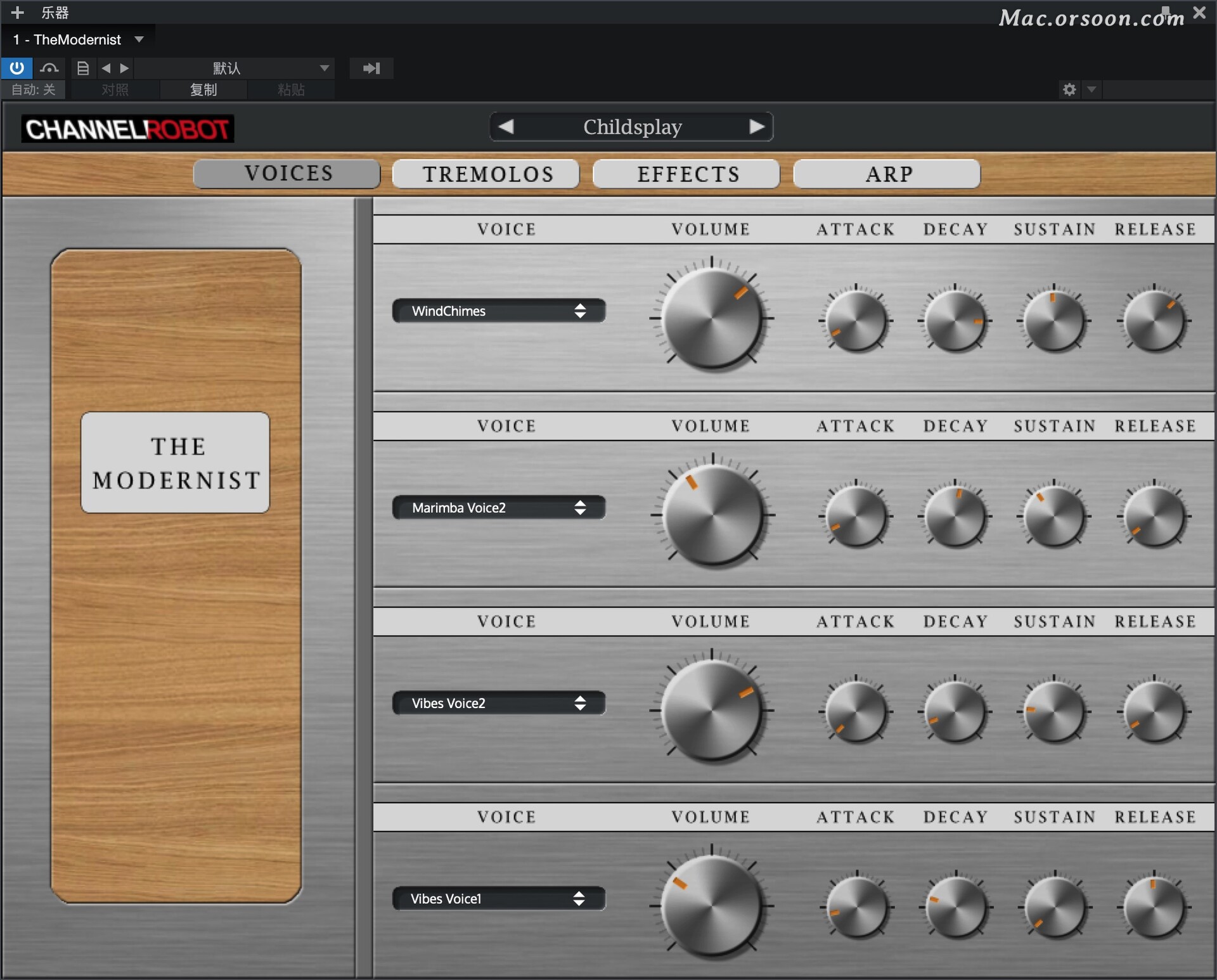This screenshot has height=980, width=1217.
Task: Toggle the automation off button
Action: [x=33, y=89]
